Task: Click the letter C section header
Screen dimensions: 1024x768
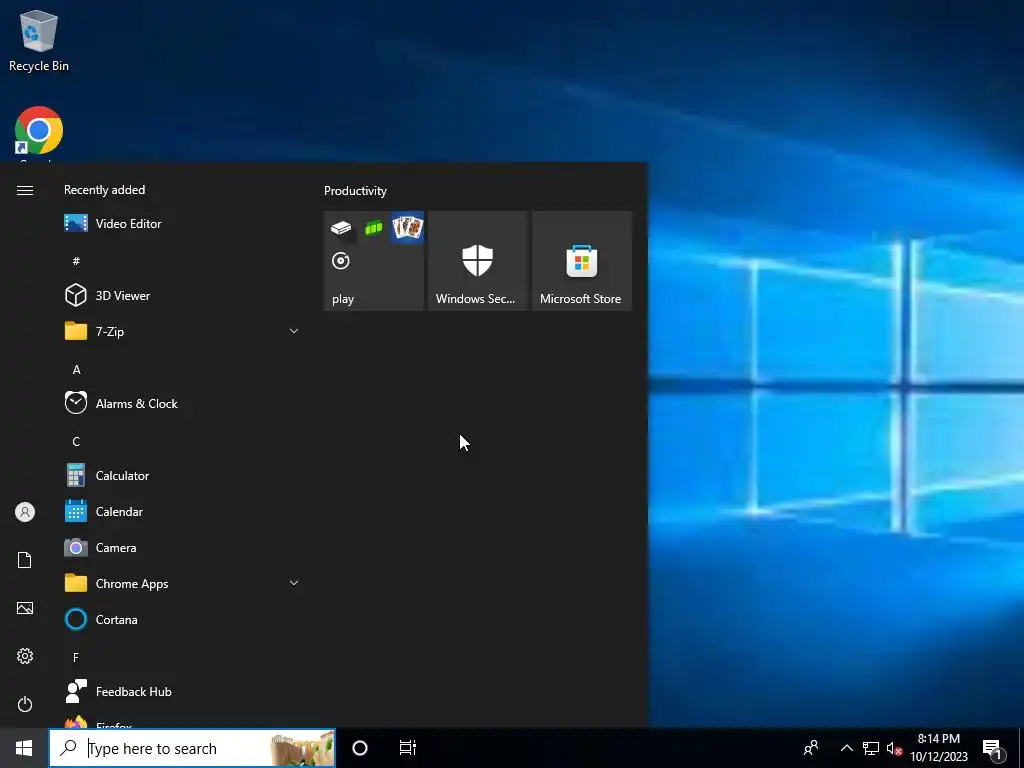Action: [x=76, y=441]
